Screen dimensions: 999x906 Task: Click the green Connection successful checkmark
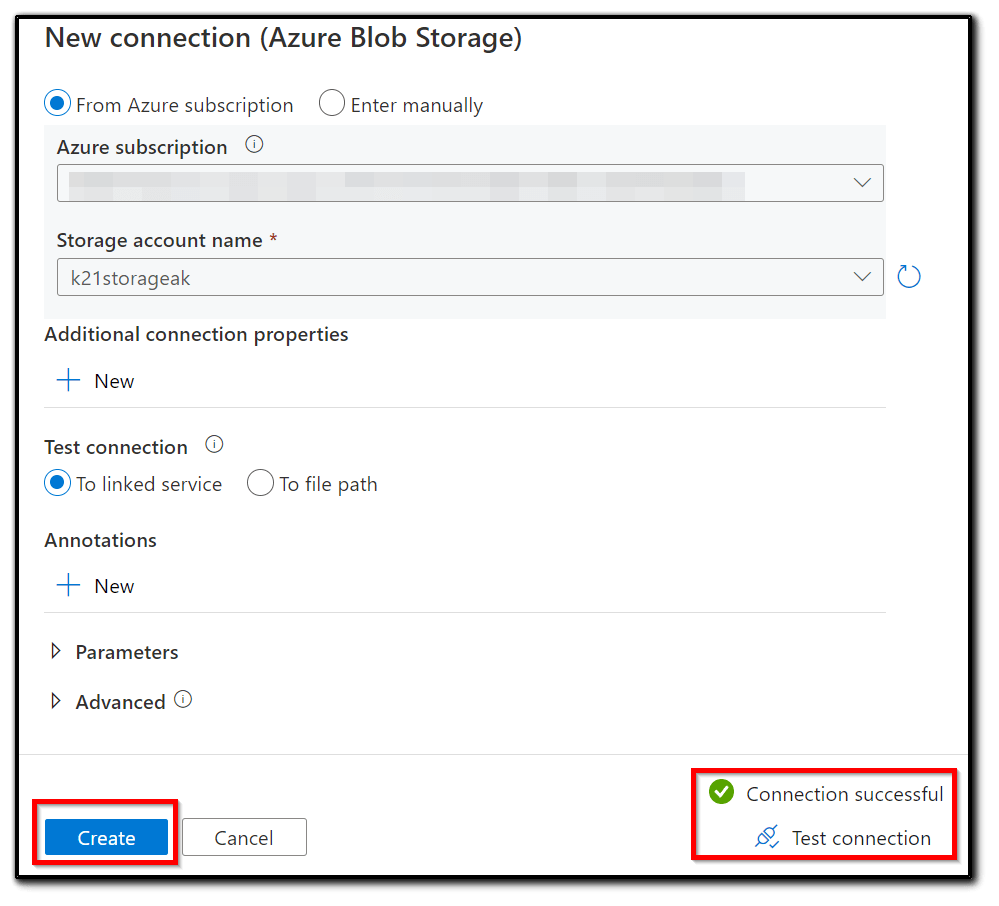click(721, 793)
